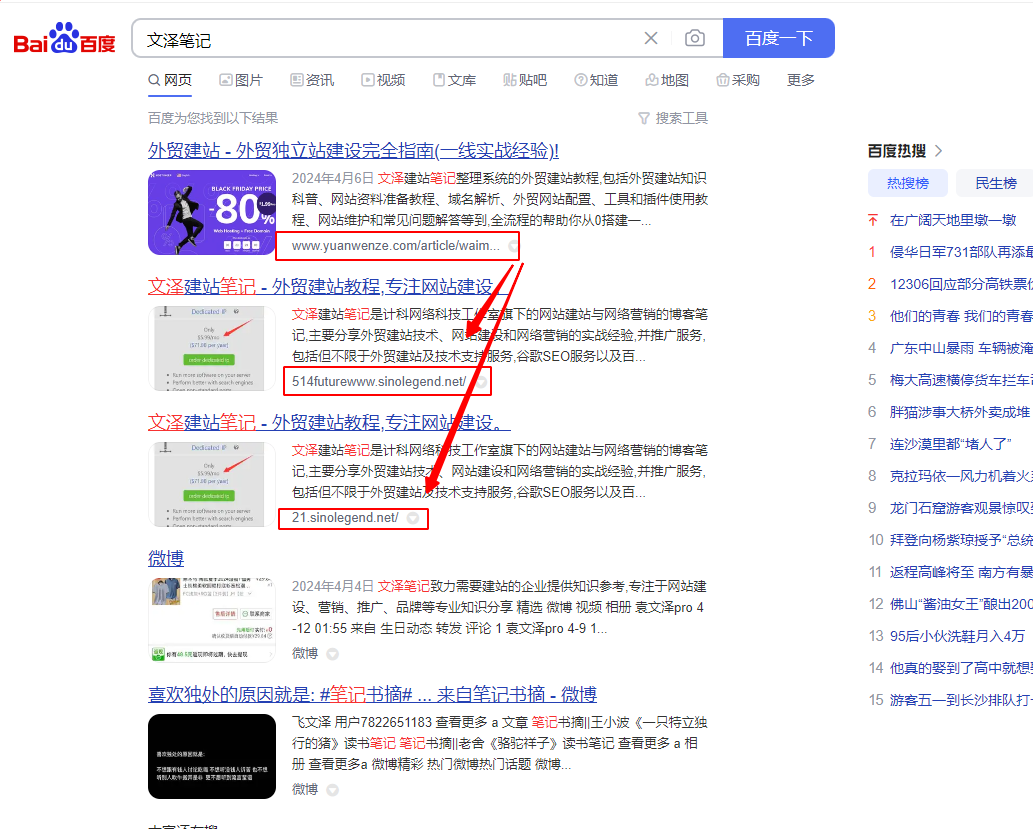The width and height of the screenshot is (1033, 829).
Task: Open result 喜欢独处的原因就是 笔记书摘
Action: point(372,695)
